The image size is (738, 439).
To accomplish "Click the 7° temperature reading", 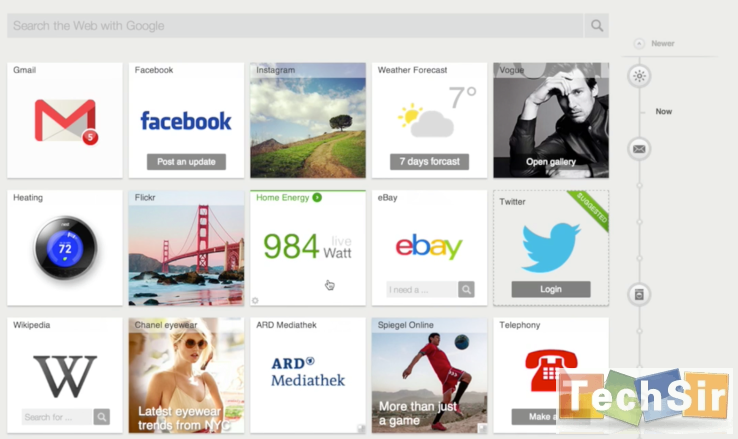I will [x=462, y=97].
